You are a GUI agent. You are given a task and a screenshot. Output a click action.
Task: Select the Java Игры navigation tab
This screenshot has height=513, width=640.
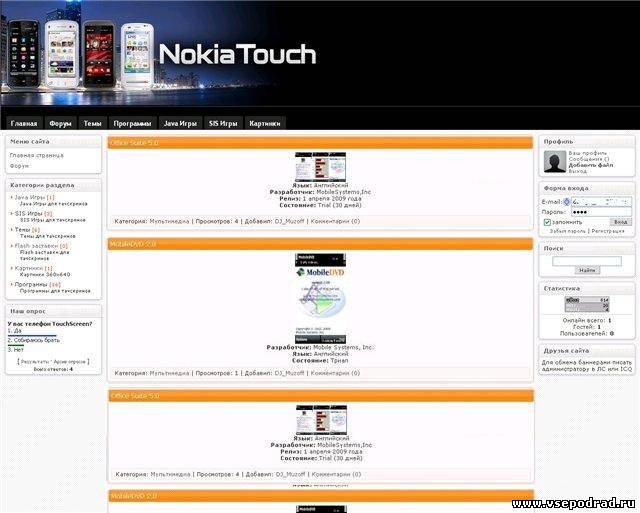[180, 123]
